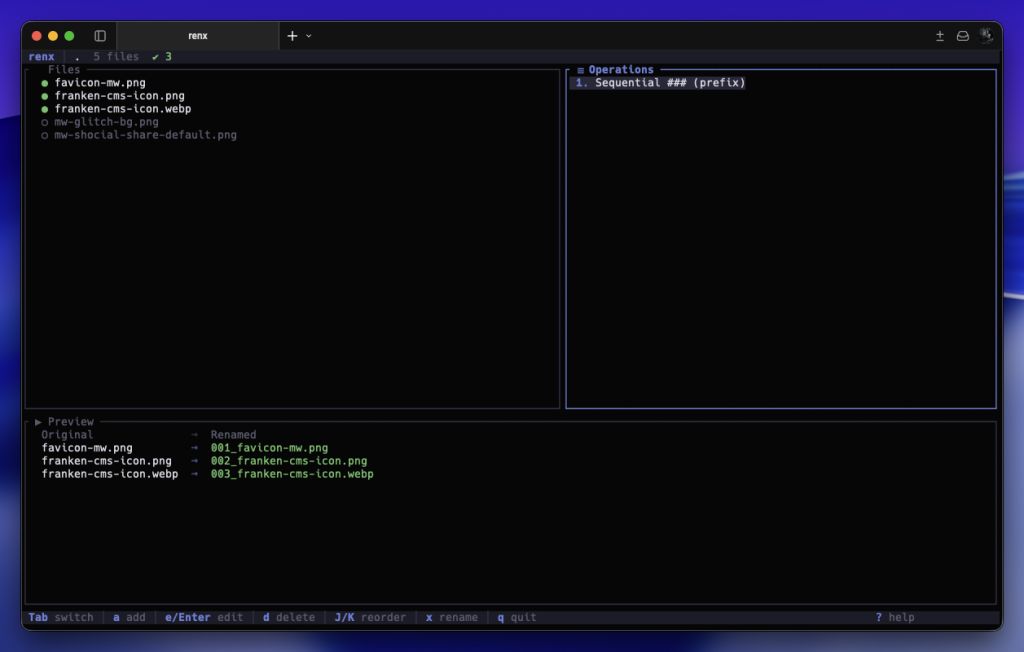This screenshot has height=652, width=1024.
Task: Click the q quit hint in footer
Action: (x=517, y=617)
